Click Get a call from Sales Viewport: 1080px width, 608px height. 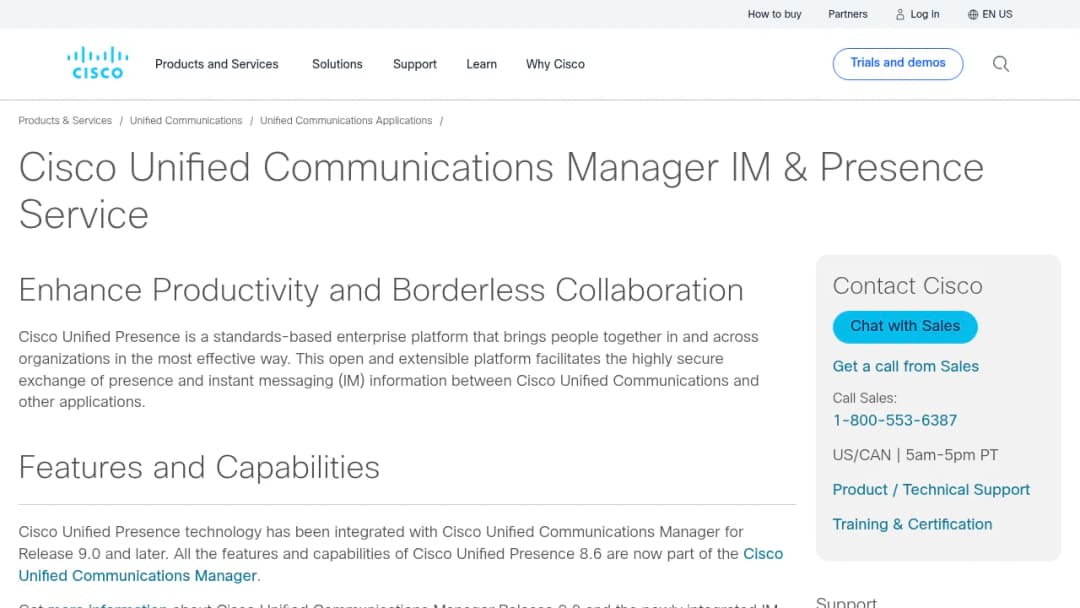tap(905, 366)
